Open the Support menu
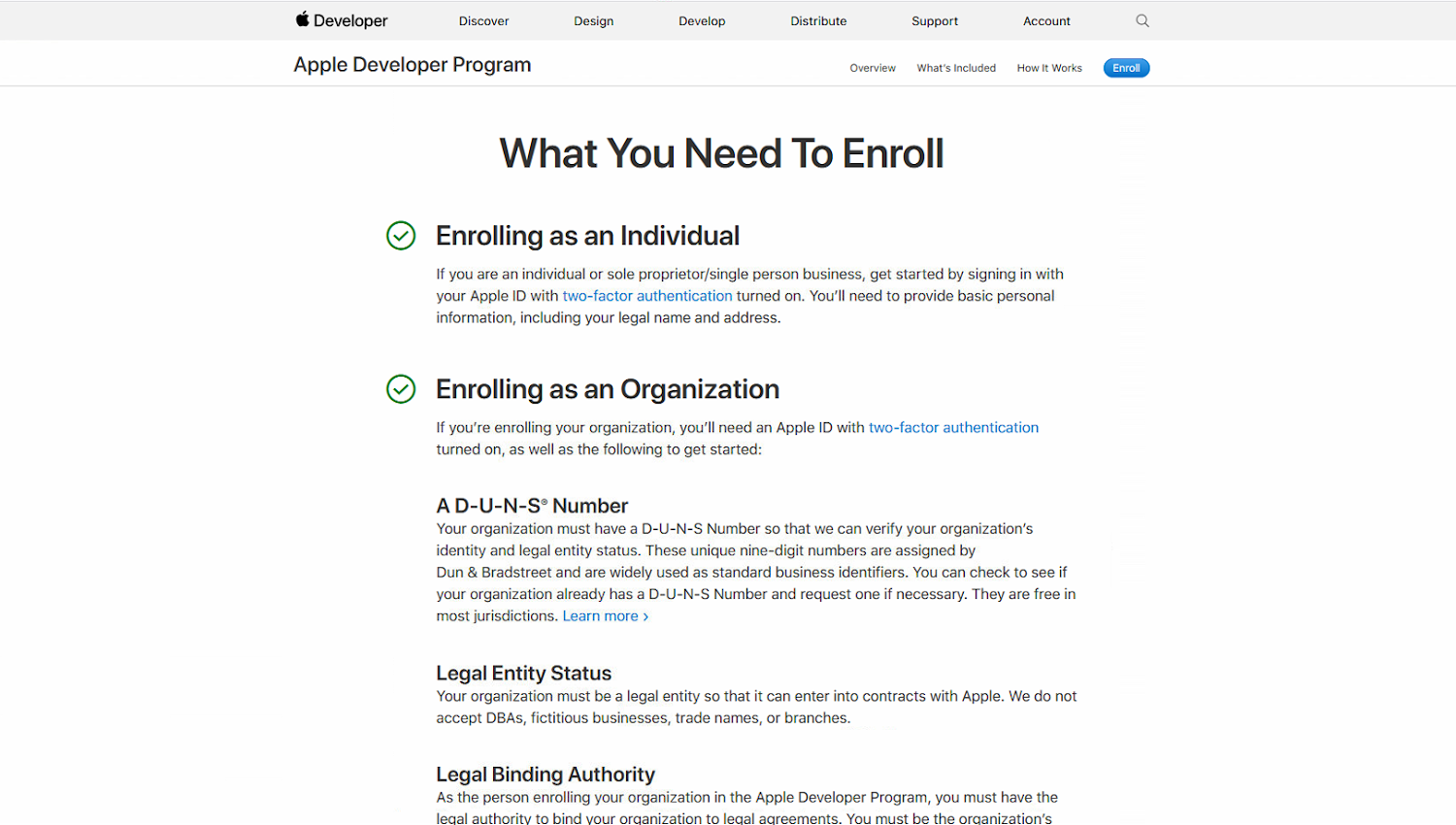This screenshot has height=825, width=1456. pos(935,21)
